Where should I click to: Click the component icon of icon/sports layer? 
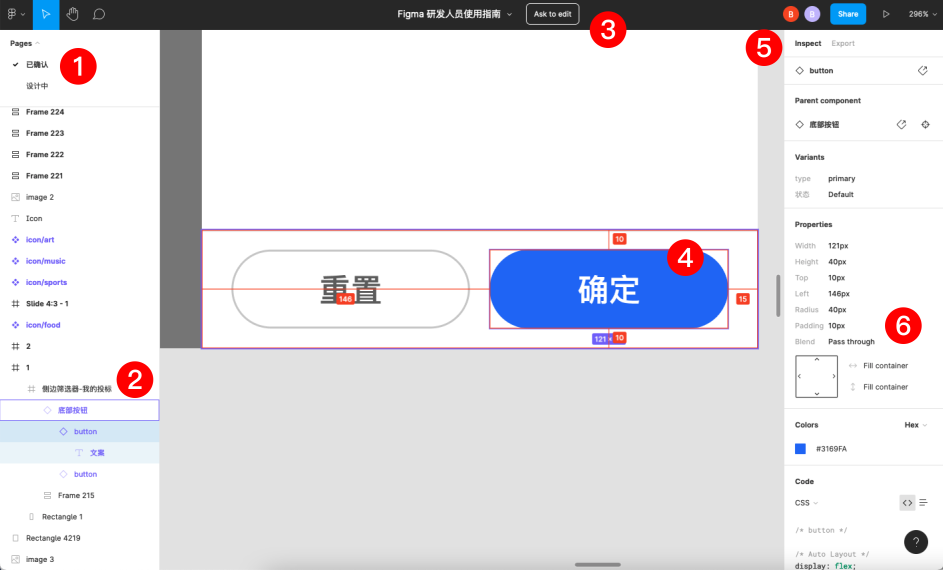point(16,282)
